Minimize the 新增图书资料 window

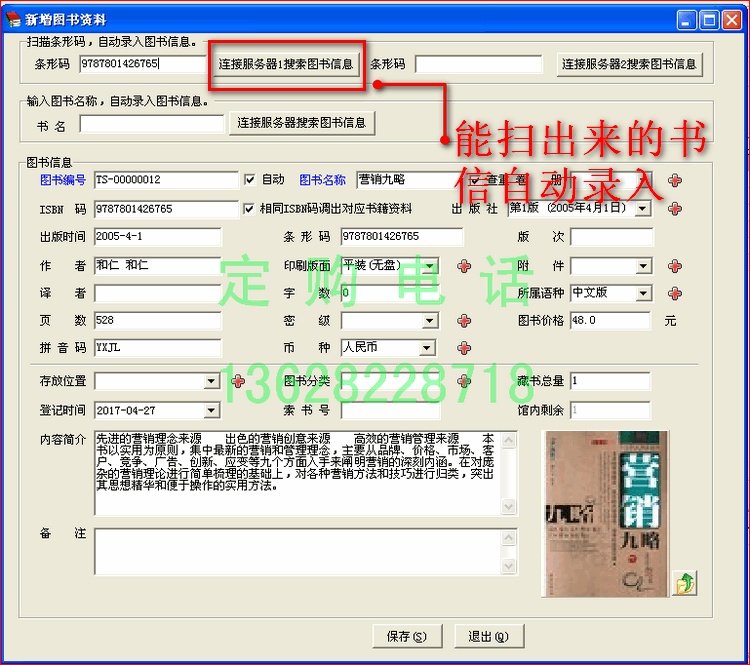point(687,20)
